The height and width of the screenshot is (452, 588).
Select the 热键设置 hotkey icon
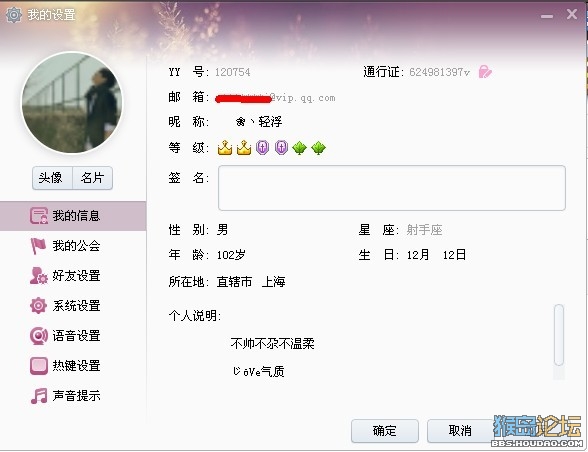click(39, 365)
